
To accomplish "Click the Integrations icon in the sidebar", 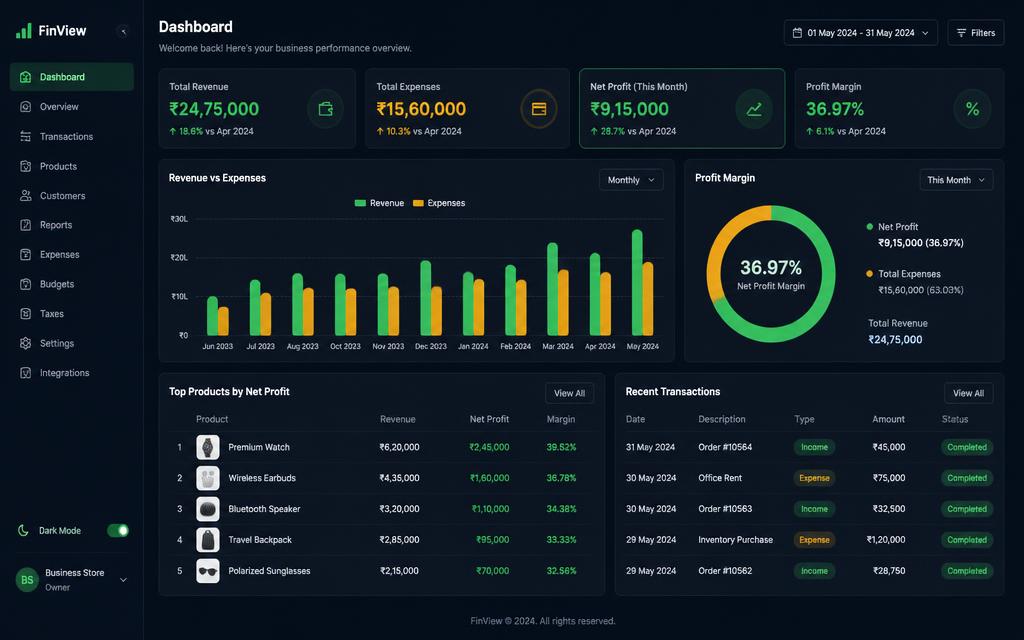I will click(x=25, y=373).
